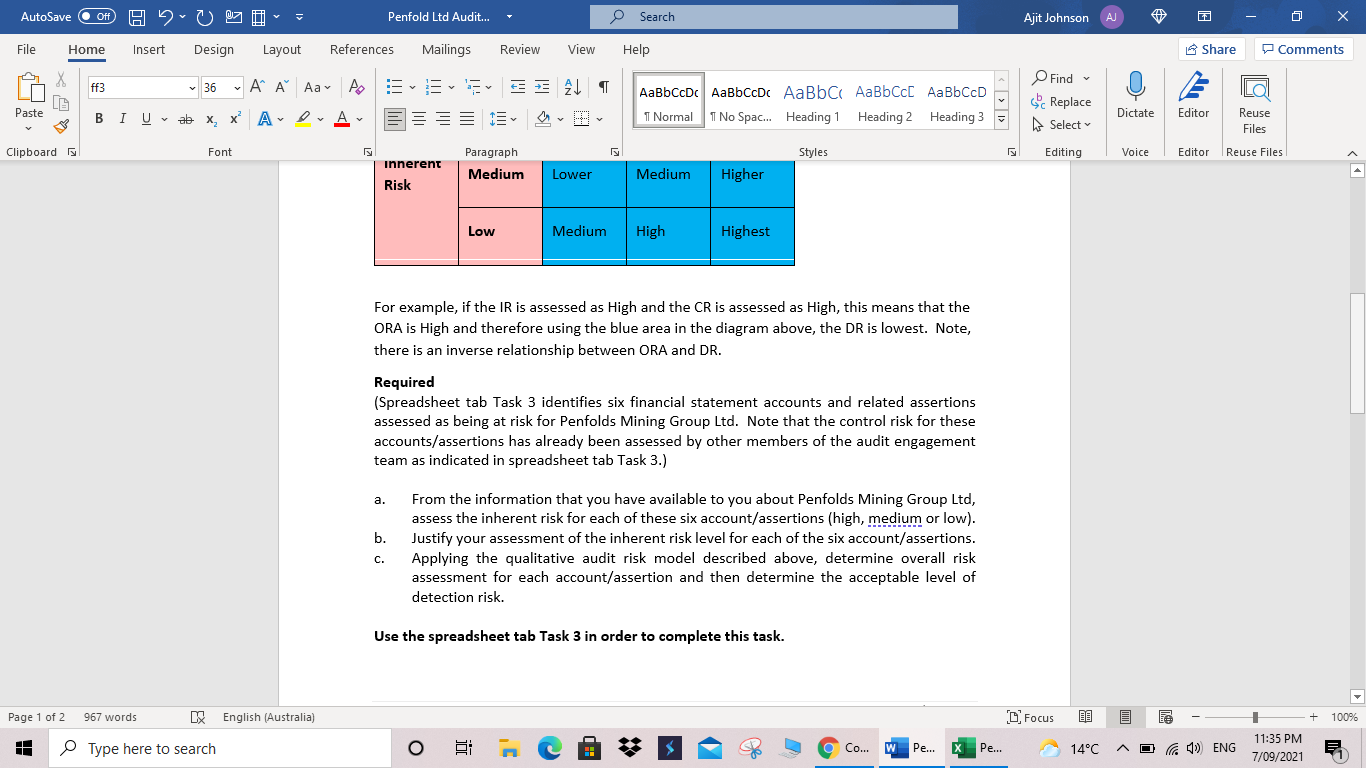Open Reuse Files pane
Viewport: 1366px width, 768px height.
point(1253,105)
